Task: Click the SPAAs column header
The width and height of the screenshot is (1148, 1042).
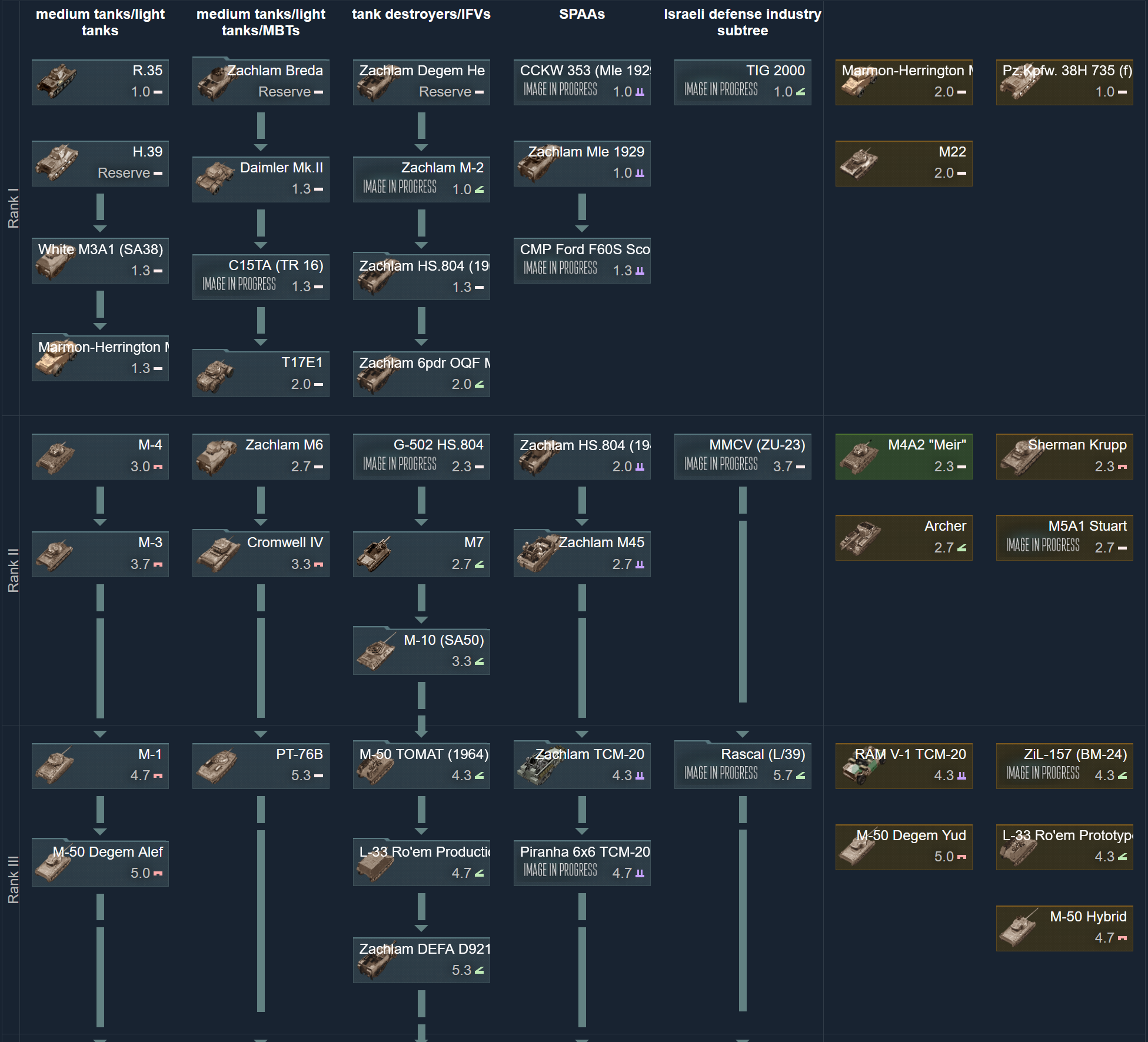Action: [x=581, y=14]
